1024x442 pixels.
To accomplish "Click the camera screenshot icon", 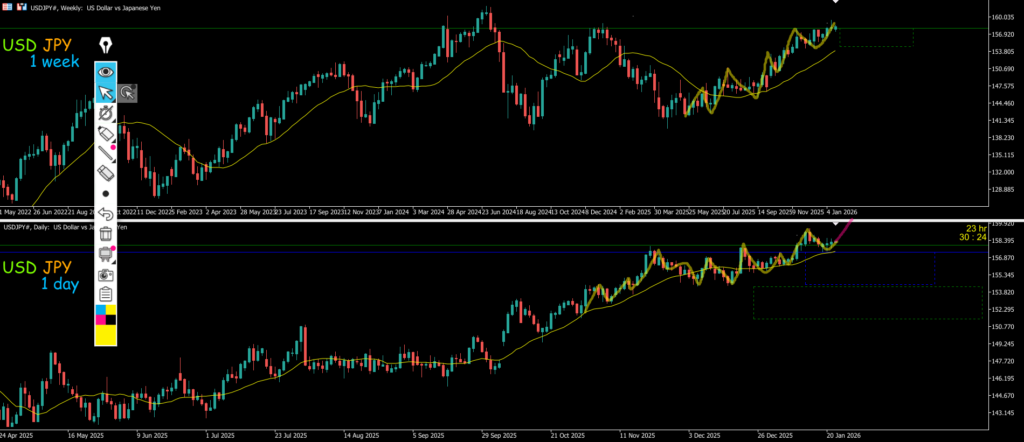I will tap(106, 274).
